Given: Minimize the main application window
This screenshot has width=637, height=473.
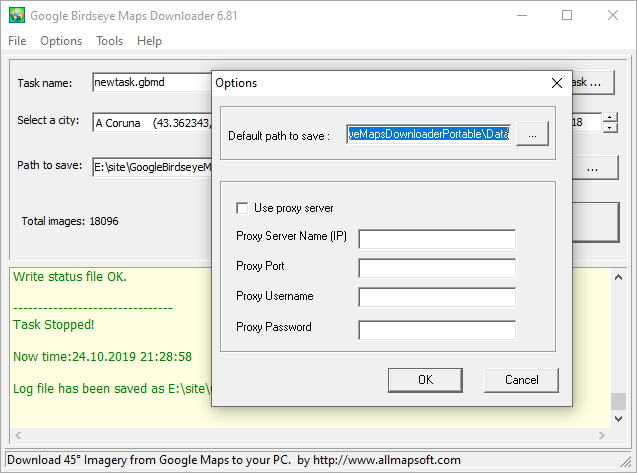Looking at the screenshot, I should point(522,15).
